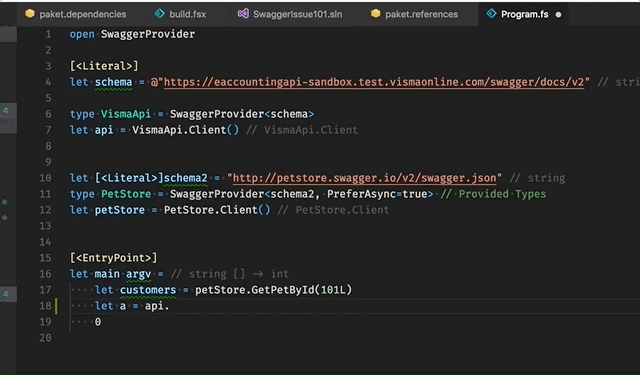Click the 'schema' identifier on line 4
The height and width of the screenshot is (375, 640).
pyautogui.click(x=113, y=82)
